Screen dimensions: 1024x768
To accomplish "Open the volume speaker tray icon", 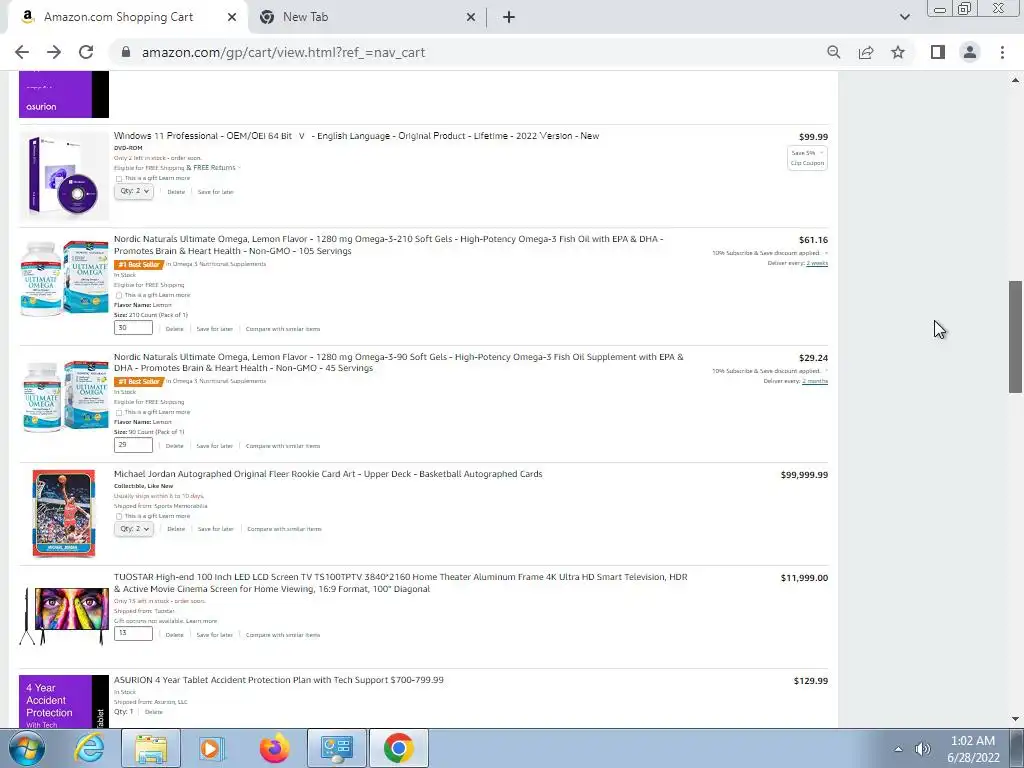I will tap(922, 749).
